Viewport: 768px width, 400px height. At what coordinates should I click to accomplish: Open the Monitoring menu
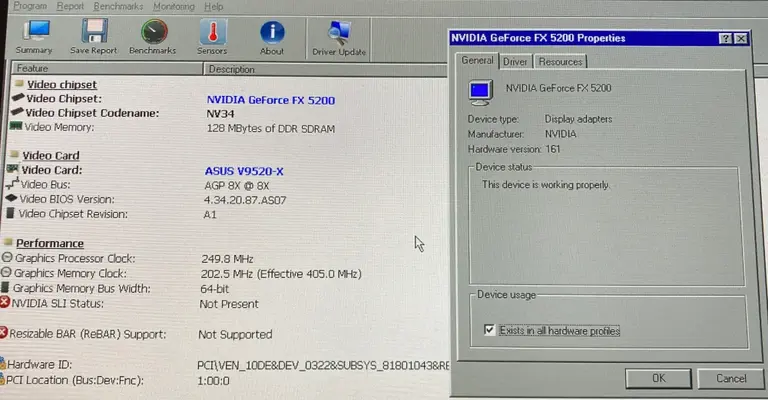pyautogui.click(x=173, y=6)
